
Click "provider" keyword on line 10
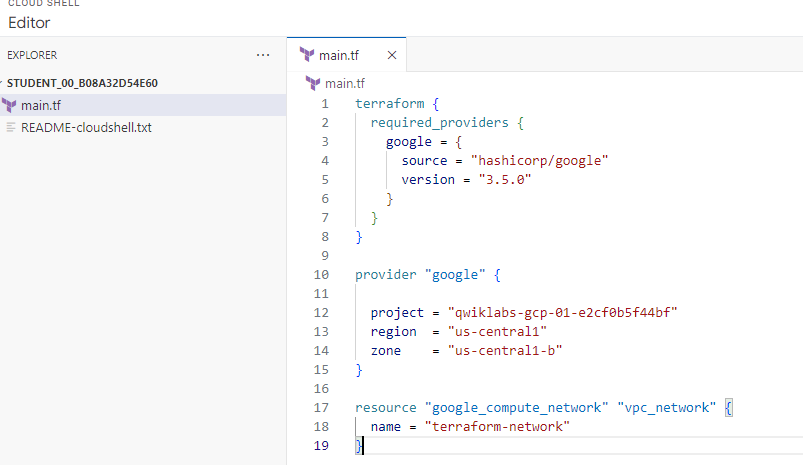[x=386, y=275]
